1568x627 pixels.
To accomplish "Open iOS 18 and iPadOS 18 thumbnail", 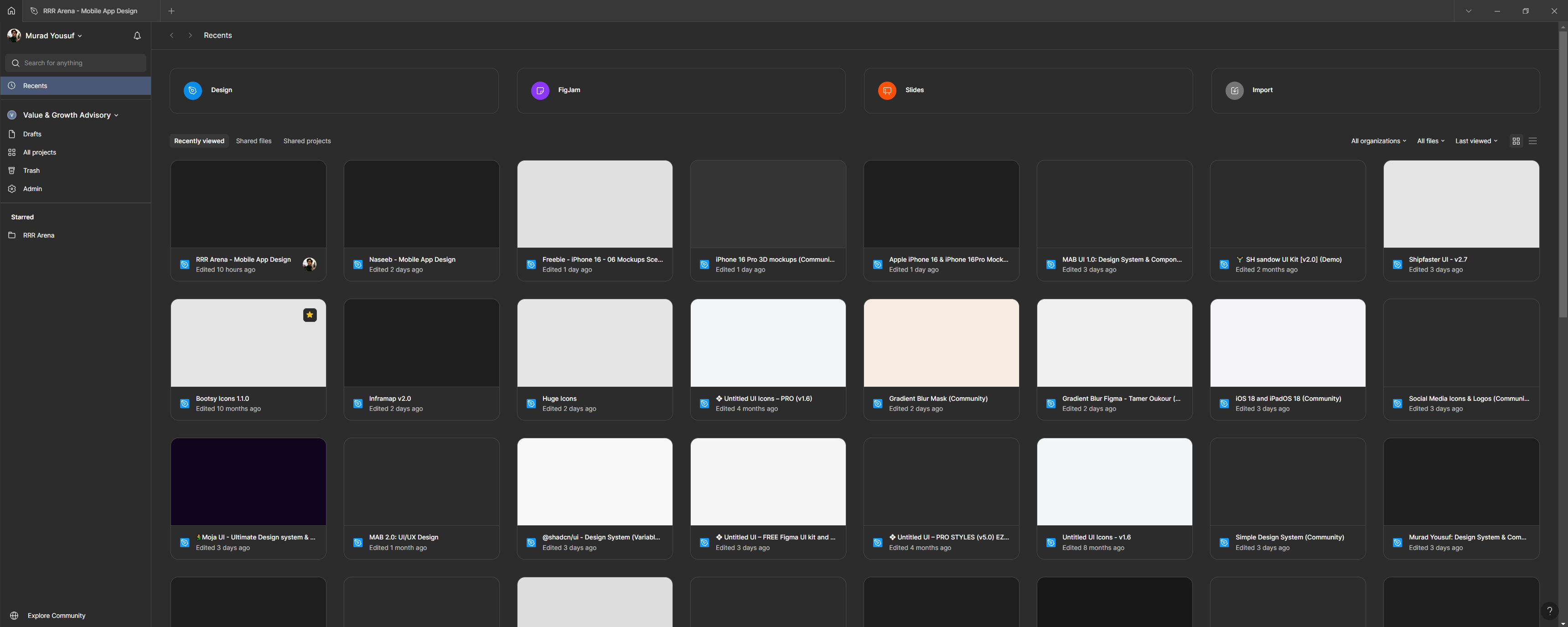I will (1288, 343).
